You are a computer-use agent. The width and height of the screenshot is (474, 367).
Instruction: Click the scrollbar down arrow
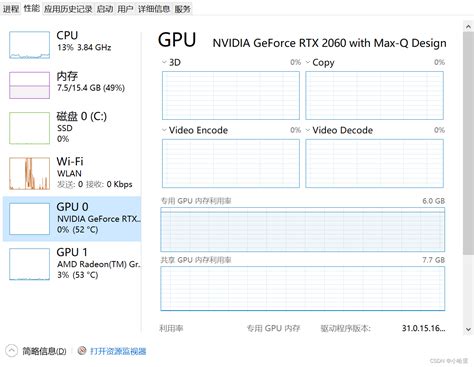click(468, 329)
